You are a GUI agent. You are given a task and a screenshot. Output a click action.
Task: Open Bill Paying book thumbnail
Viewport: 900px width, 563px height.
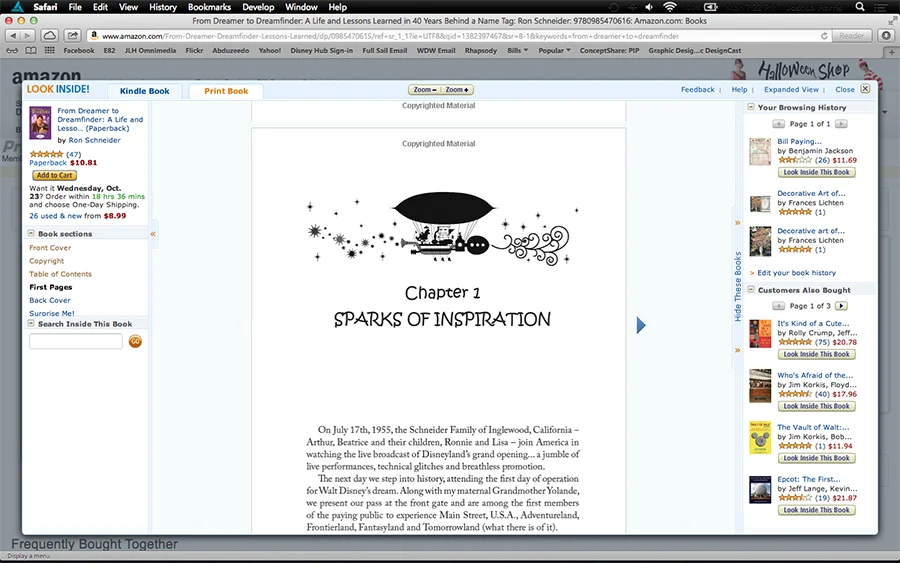[x=760, y=152]
